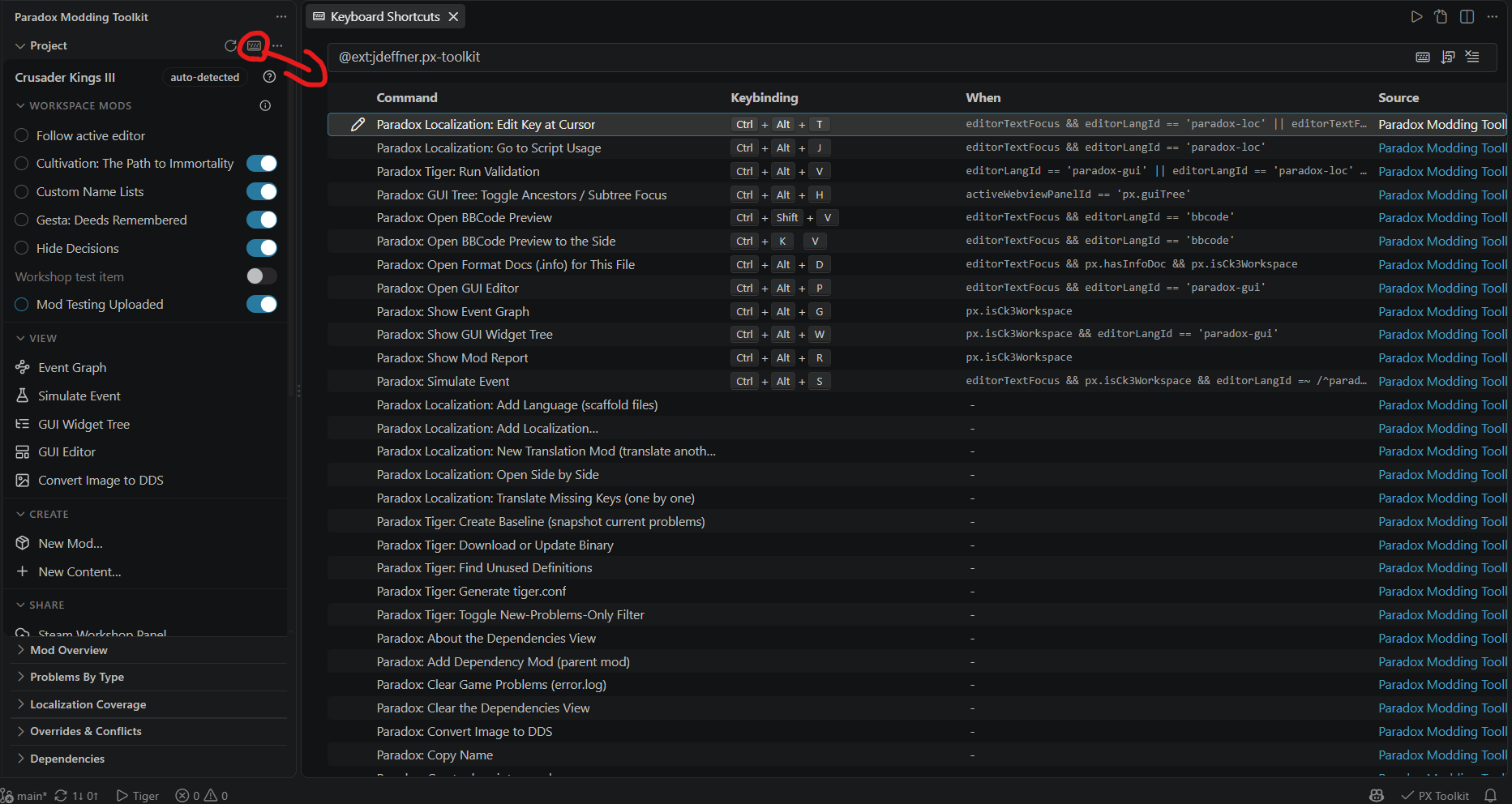
Task: Click the main* branch indicator
Action: point(25,796)
